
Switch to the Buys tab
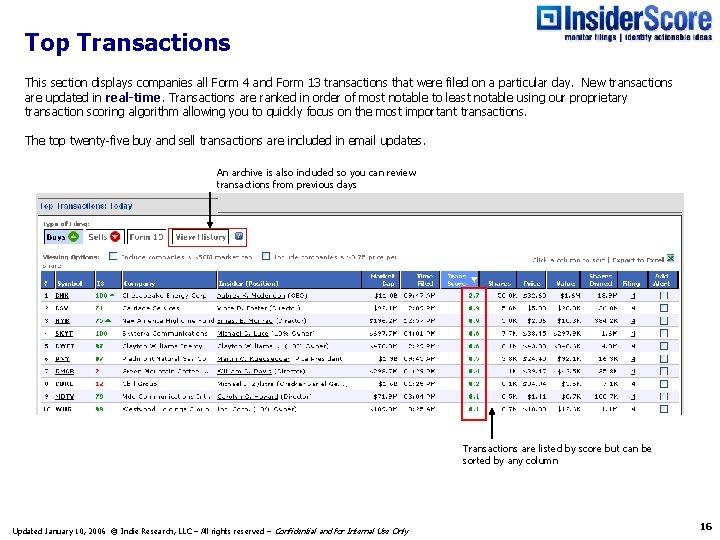coord(63,237)
